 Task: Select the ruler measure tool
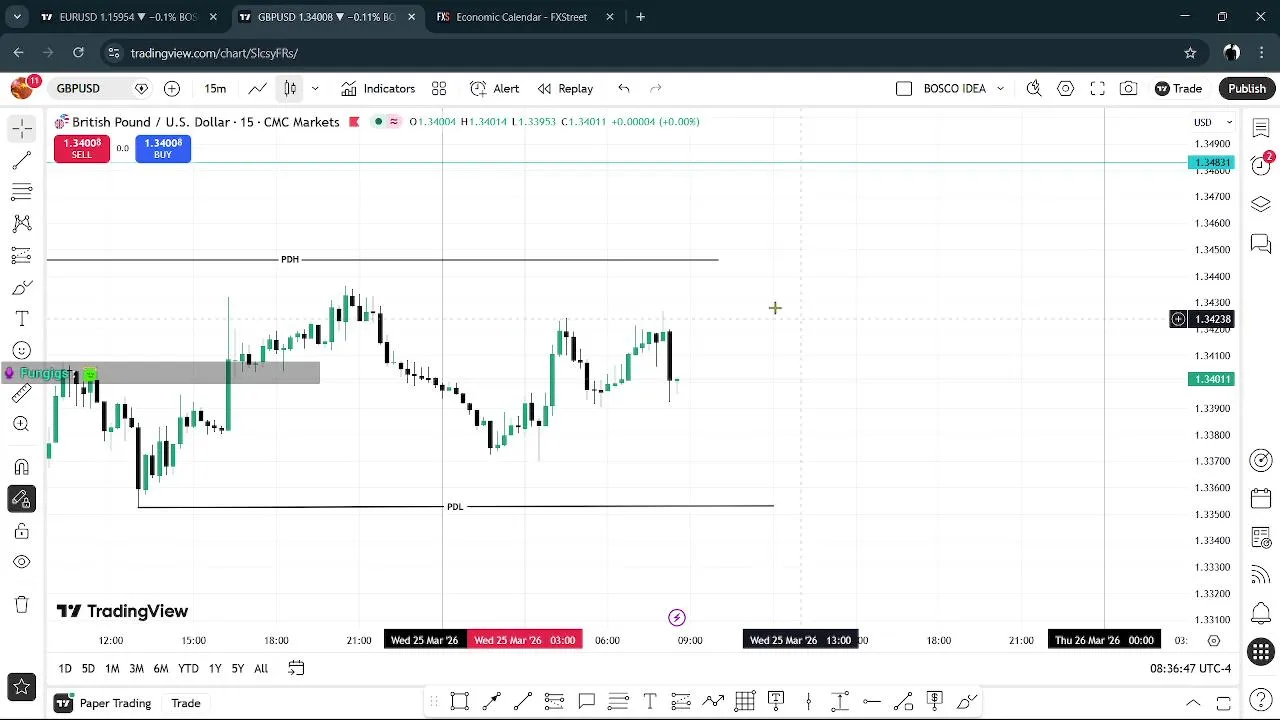click(22, 394)
